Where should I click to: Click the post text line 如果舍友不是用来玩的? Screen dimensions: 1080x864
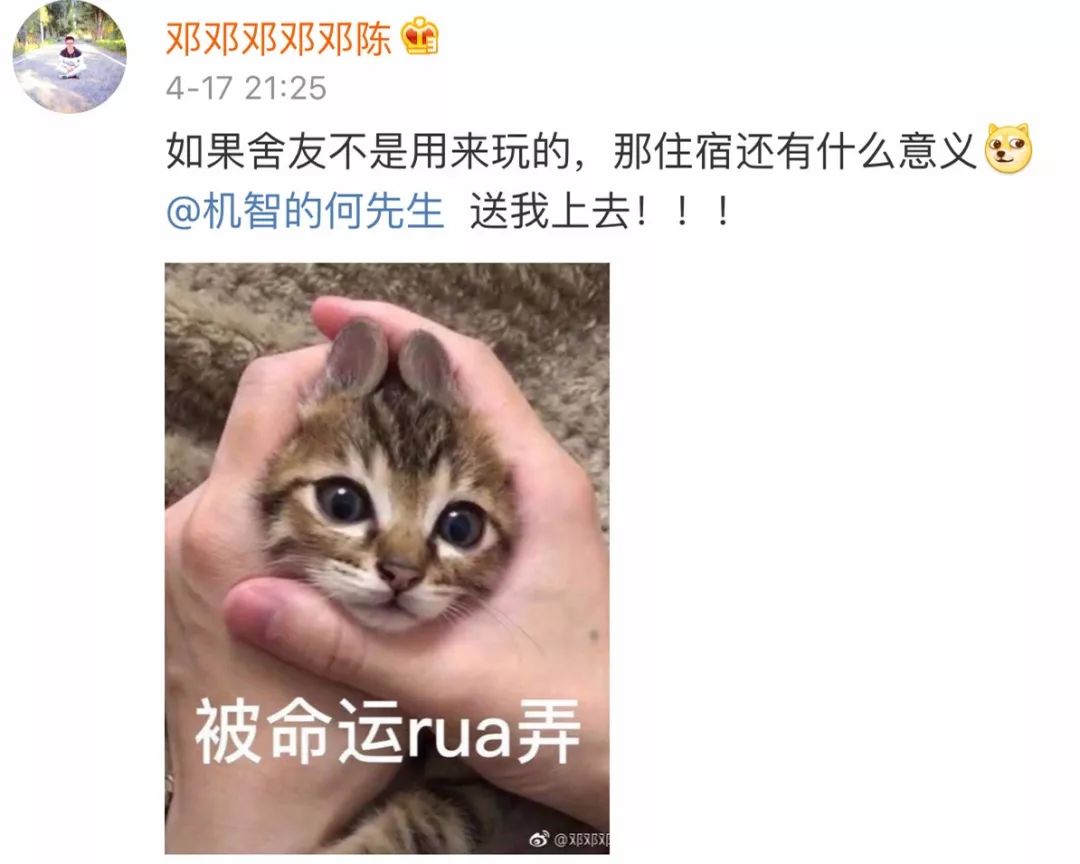[368, 150]
